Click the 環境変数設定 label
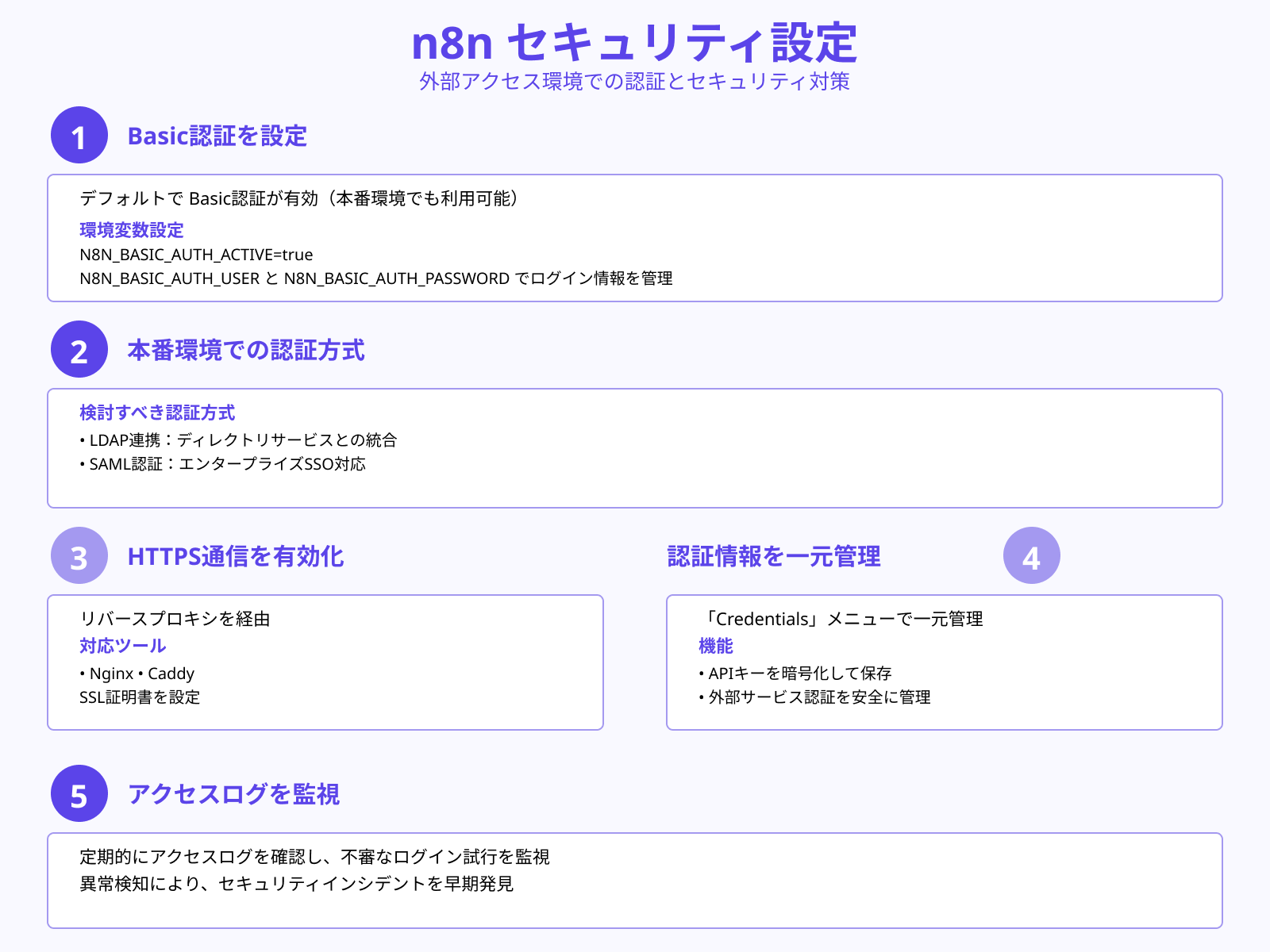The image size is (1270, 952). [x=132, y=231]
